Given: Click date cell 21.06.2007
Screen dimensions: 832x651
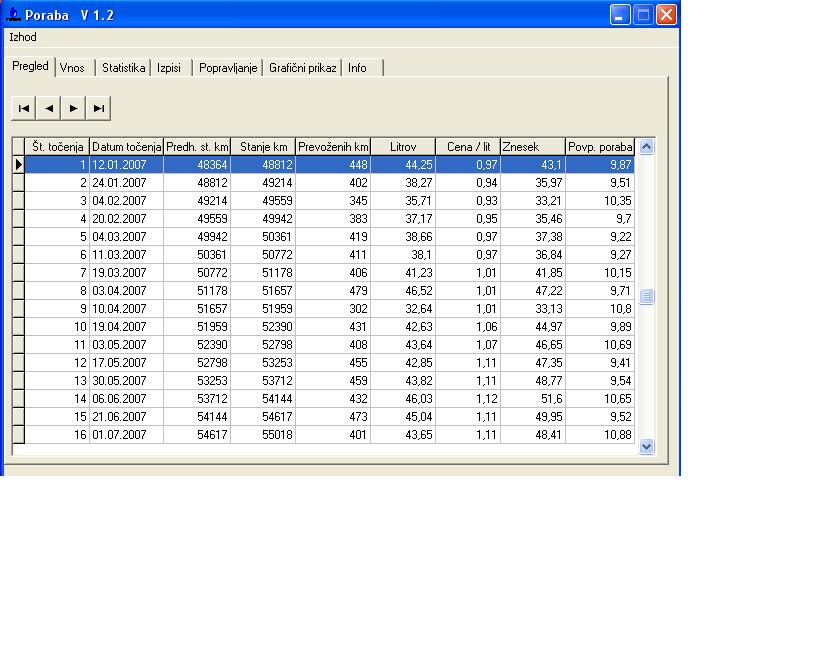Looking at the screenshot, I should pyautogui.click(x=126, y=417).
